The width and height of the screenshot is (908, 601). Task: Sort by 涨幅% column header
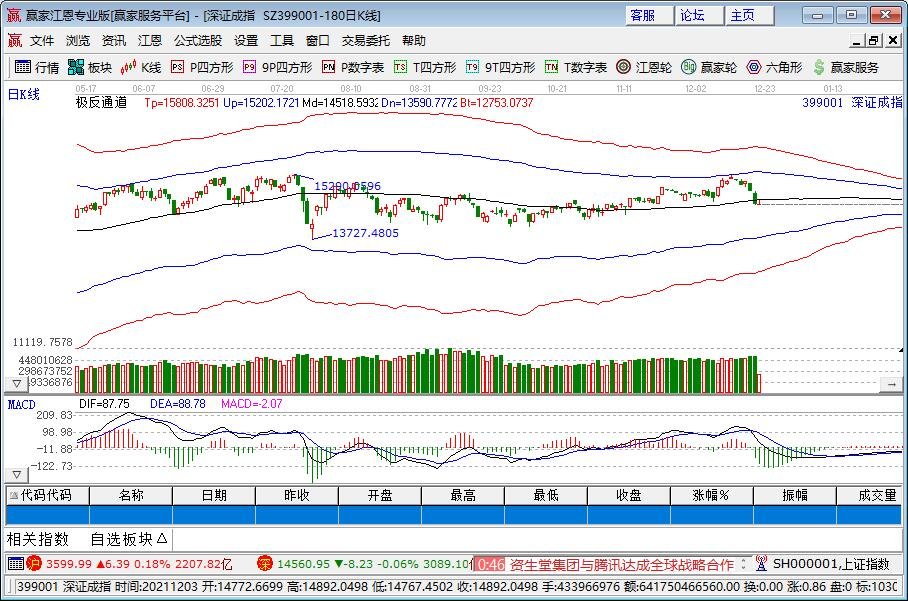[712, 495]
